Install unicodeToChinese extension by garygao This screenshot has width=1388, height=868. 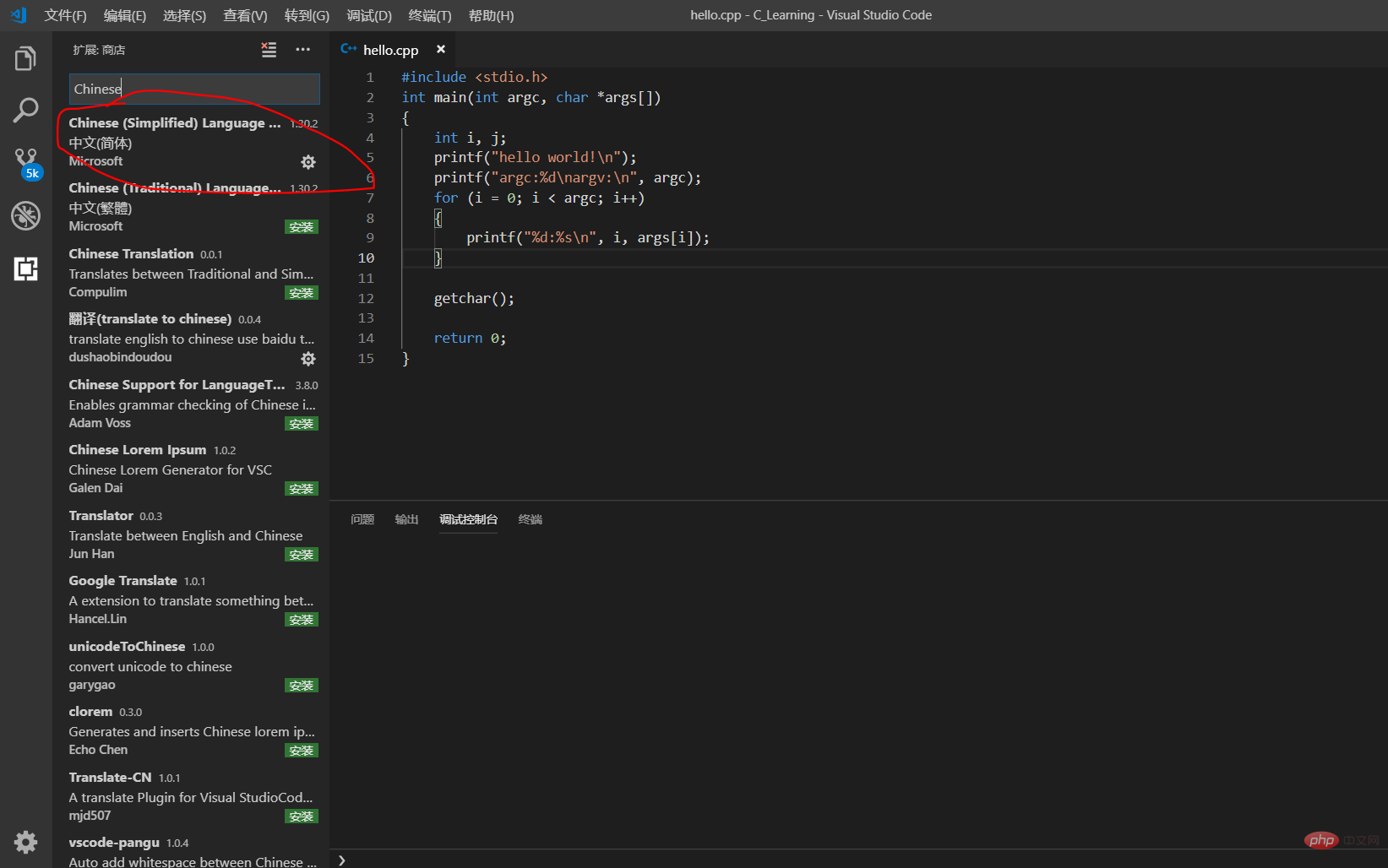click(x=302, y=686)
